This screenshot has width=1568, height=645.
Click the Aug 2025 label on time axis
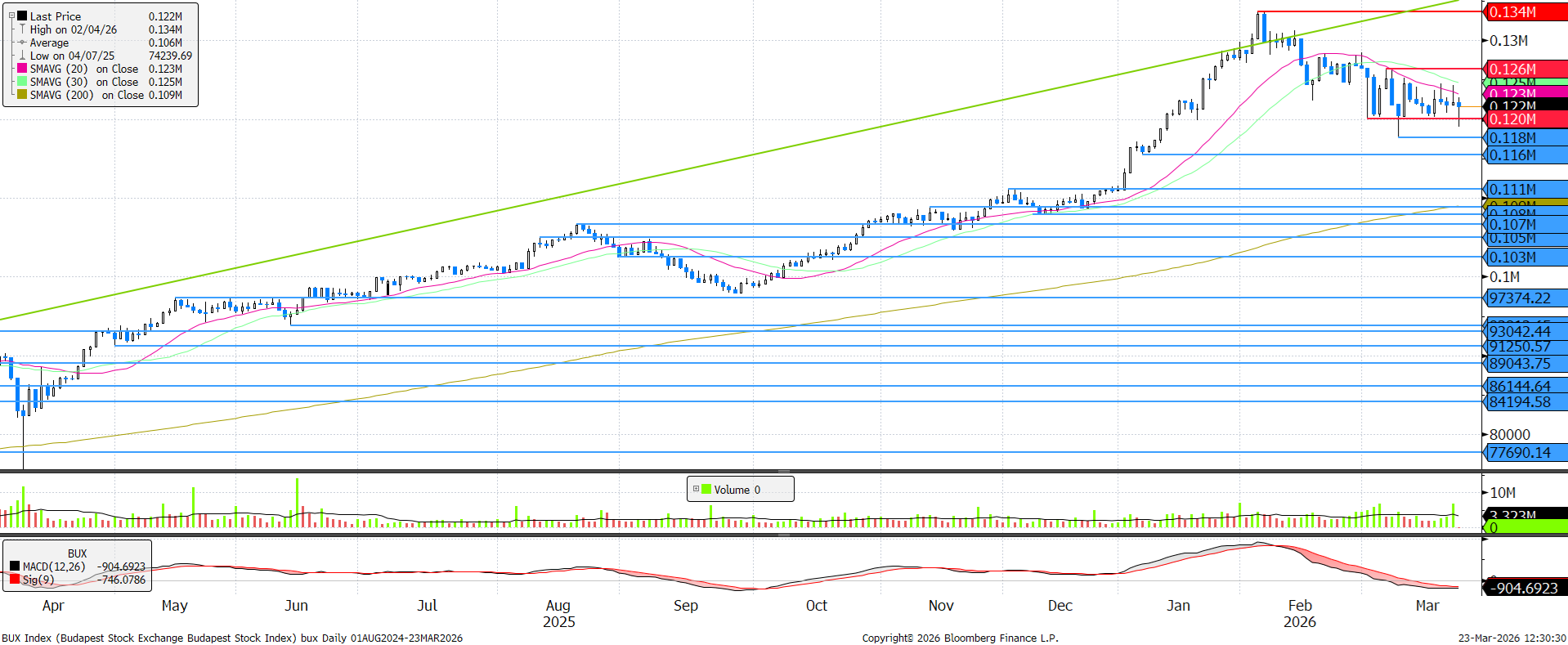tap(559, 613)
